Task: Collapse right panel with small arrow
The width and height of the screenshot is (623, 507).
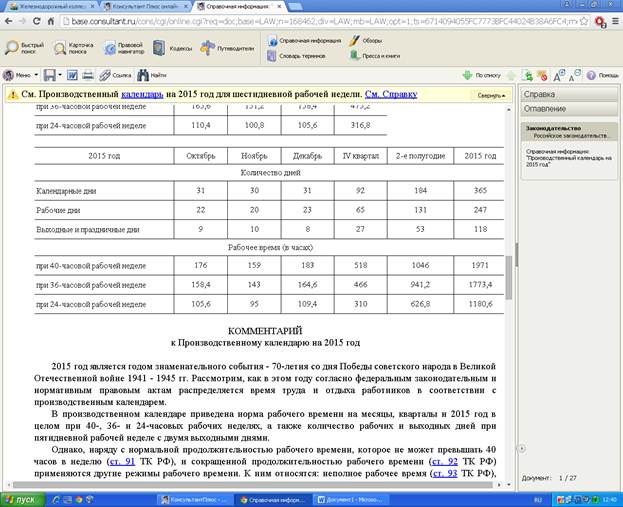Action: point(522,449)
